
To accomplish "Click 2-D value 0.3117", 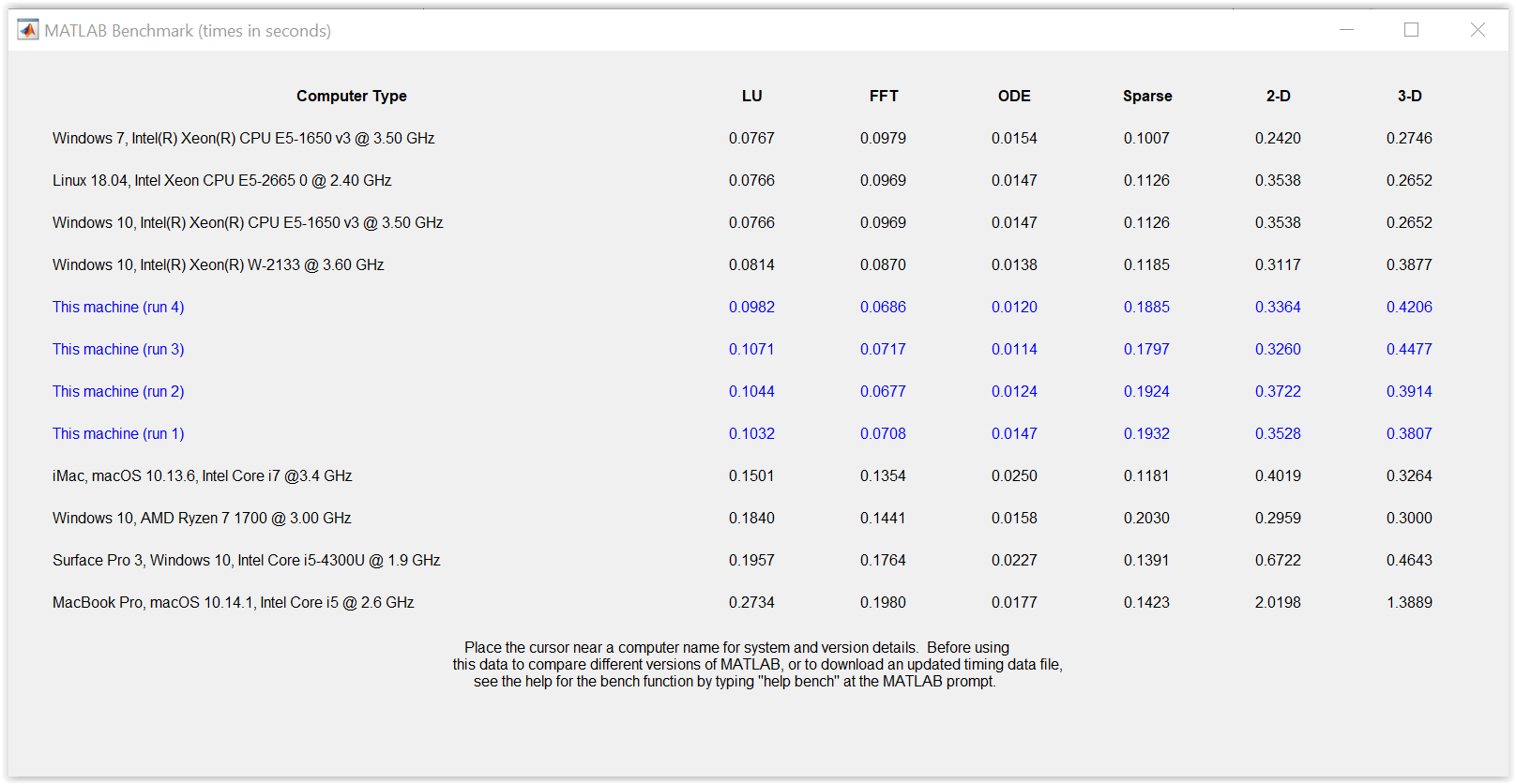I will (1279, 264).
